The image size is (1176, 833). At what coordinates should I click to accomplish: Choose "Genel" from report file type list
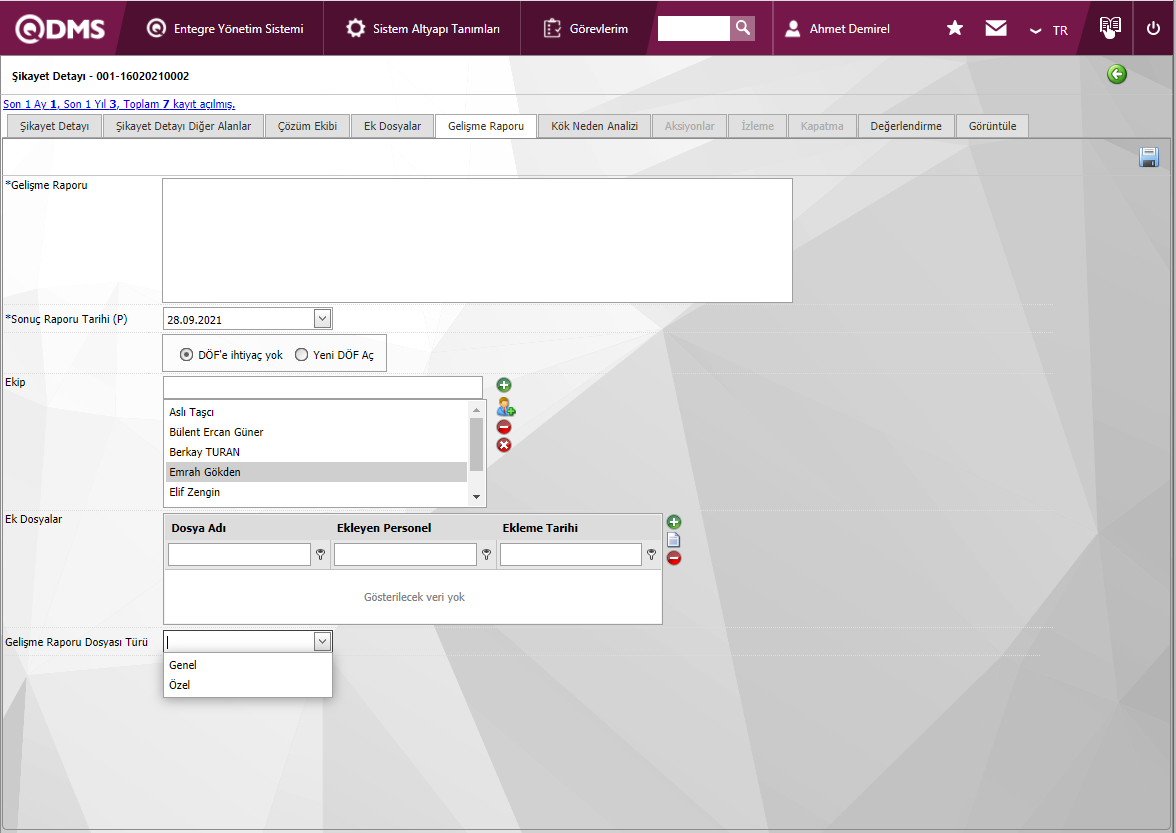point(184,665)
